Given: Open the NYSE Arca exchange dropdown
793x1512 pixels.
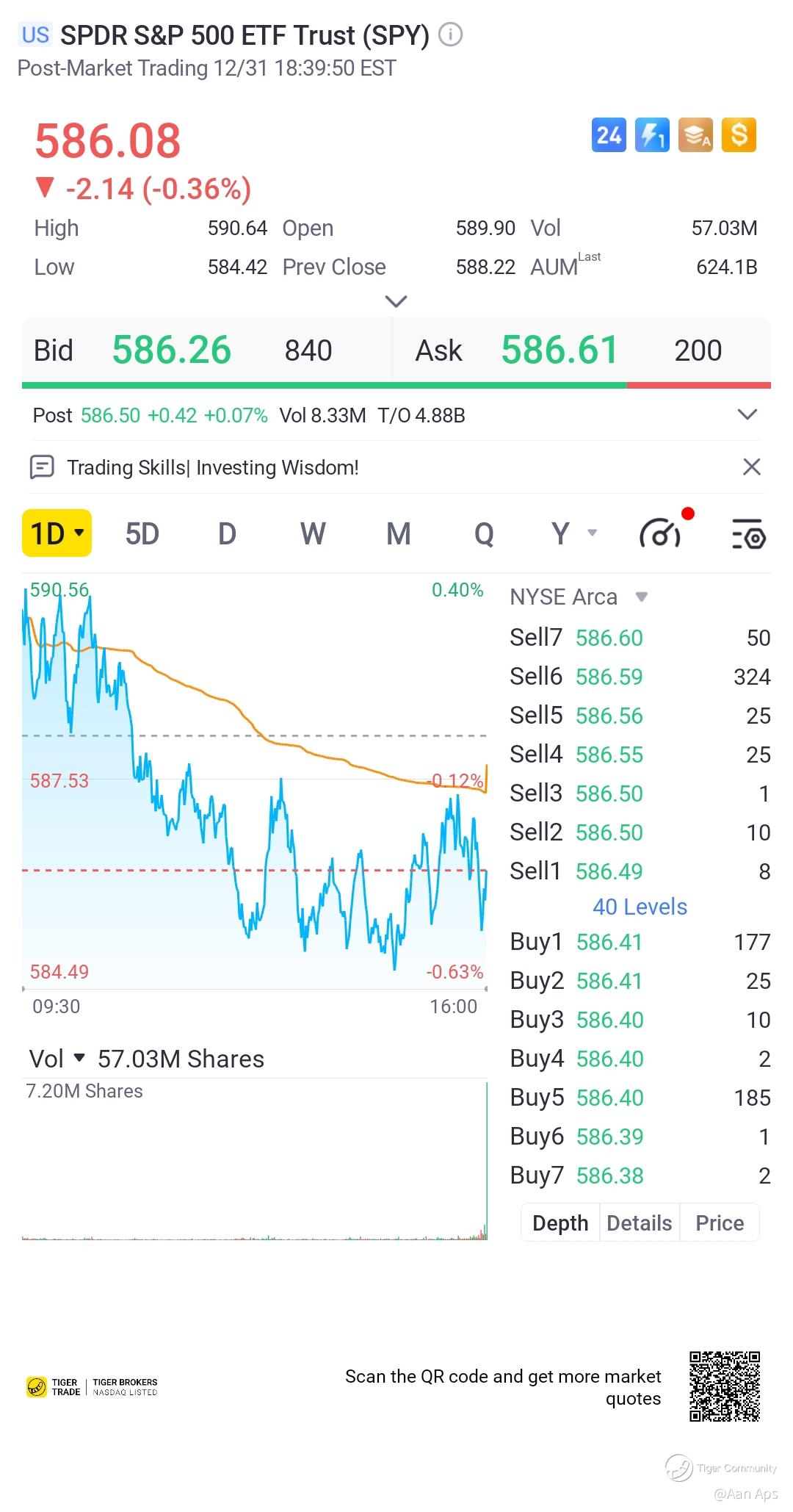Looking at the screenshot, I should tap(641, 597).
